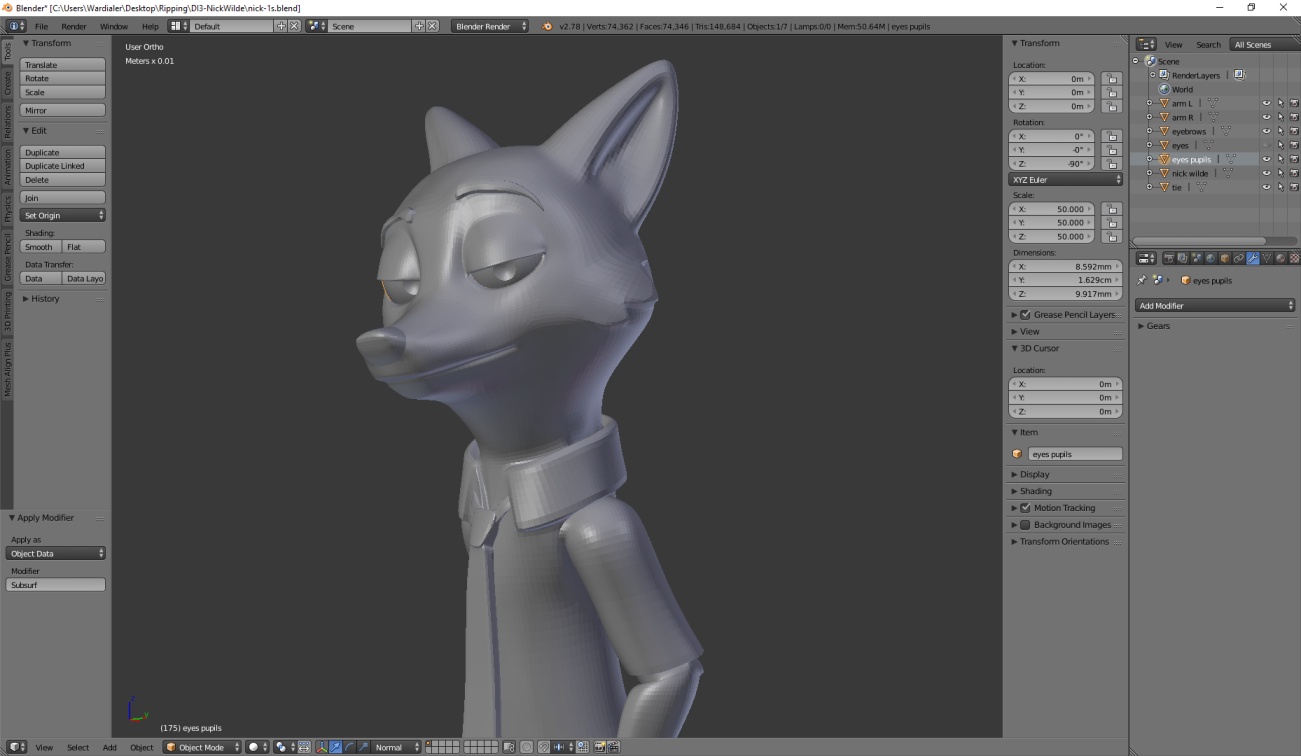Adjust the Scale X value field
Image resolution: width=1301 pixels, height=756 pixels.
click(x=1052, y=209)
